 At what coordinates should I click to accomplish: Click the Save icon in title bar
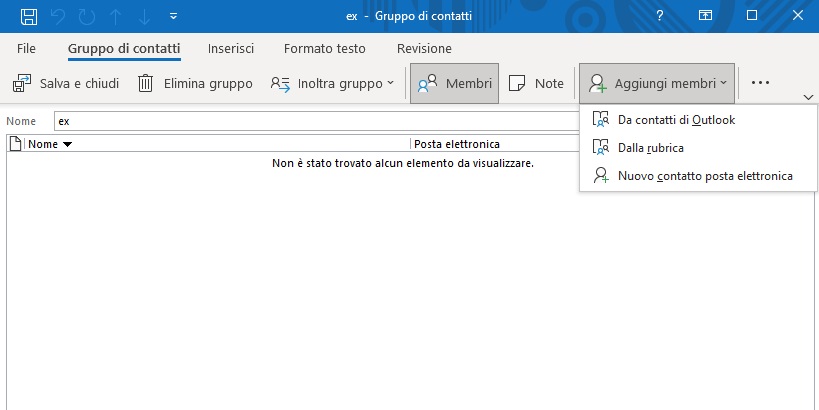coord(29,16)
